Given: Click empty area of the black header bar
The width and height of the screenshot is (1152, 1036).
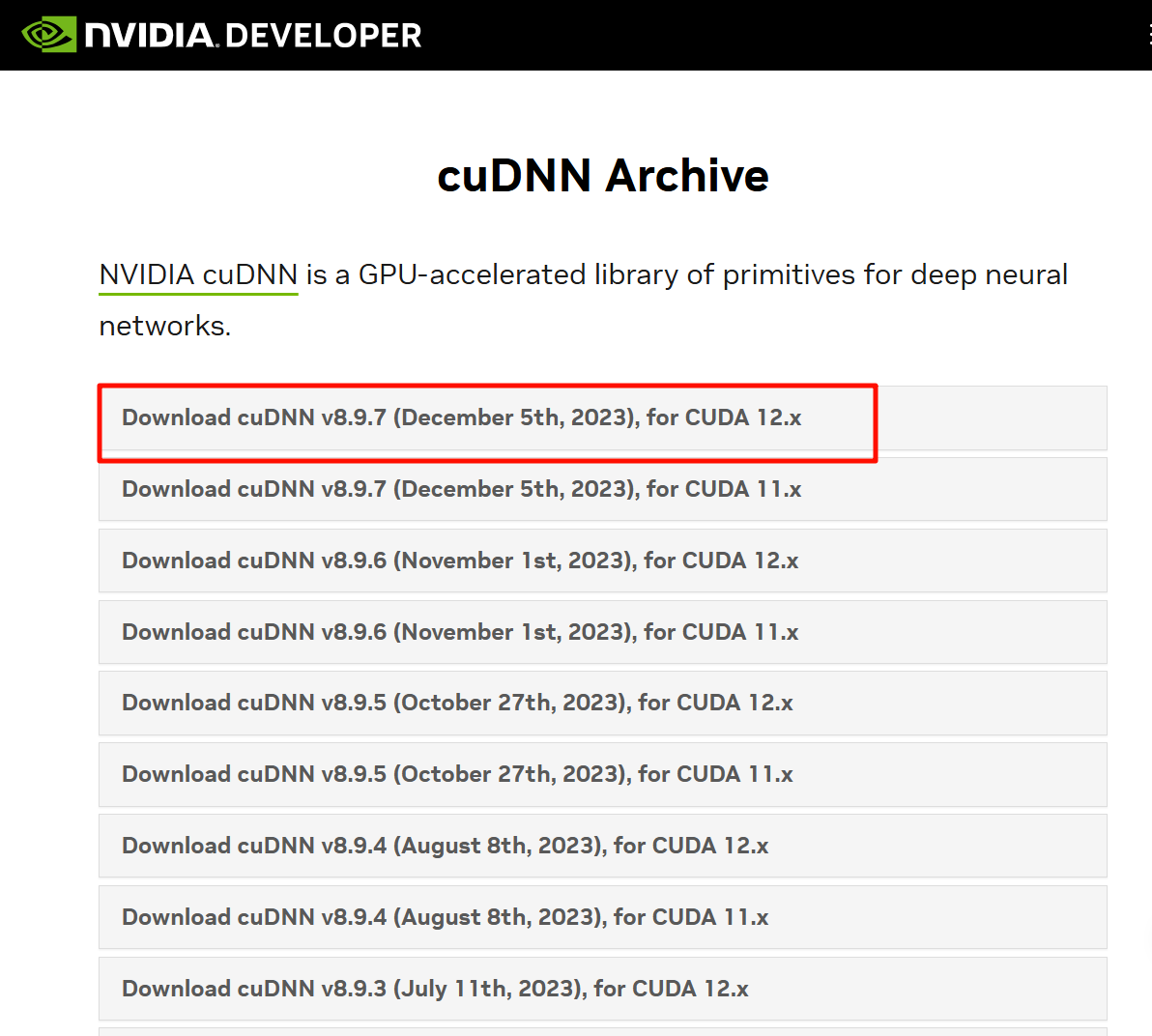Looking at the screenshot, I should click(x=773, y=35).
